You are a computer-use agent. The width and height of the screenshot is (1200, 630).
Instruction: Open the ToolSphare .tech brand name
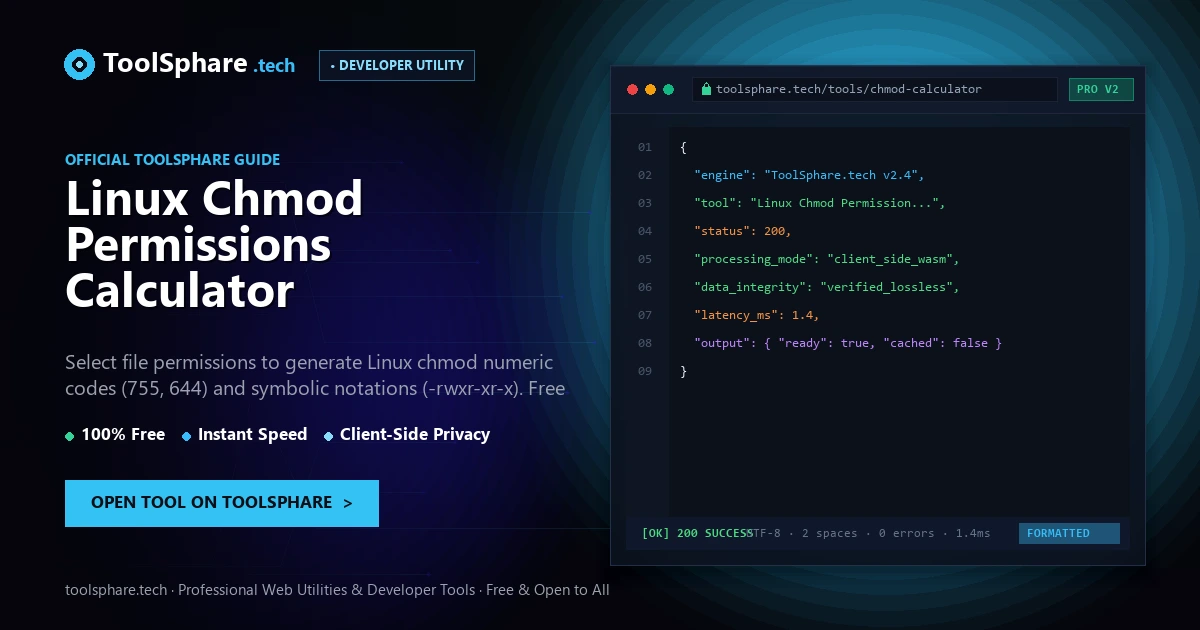point(199,65)
